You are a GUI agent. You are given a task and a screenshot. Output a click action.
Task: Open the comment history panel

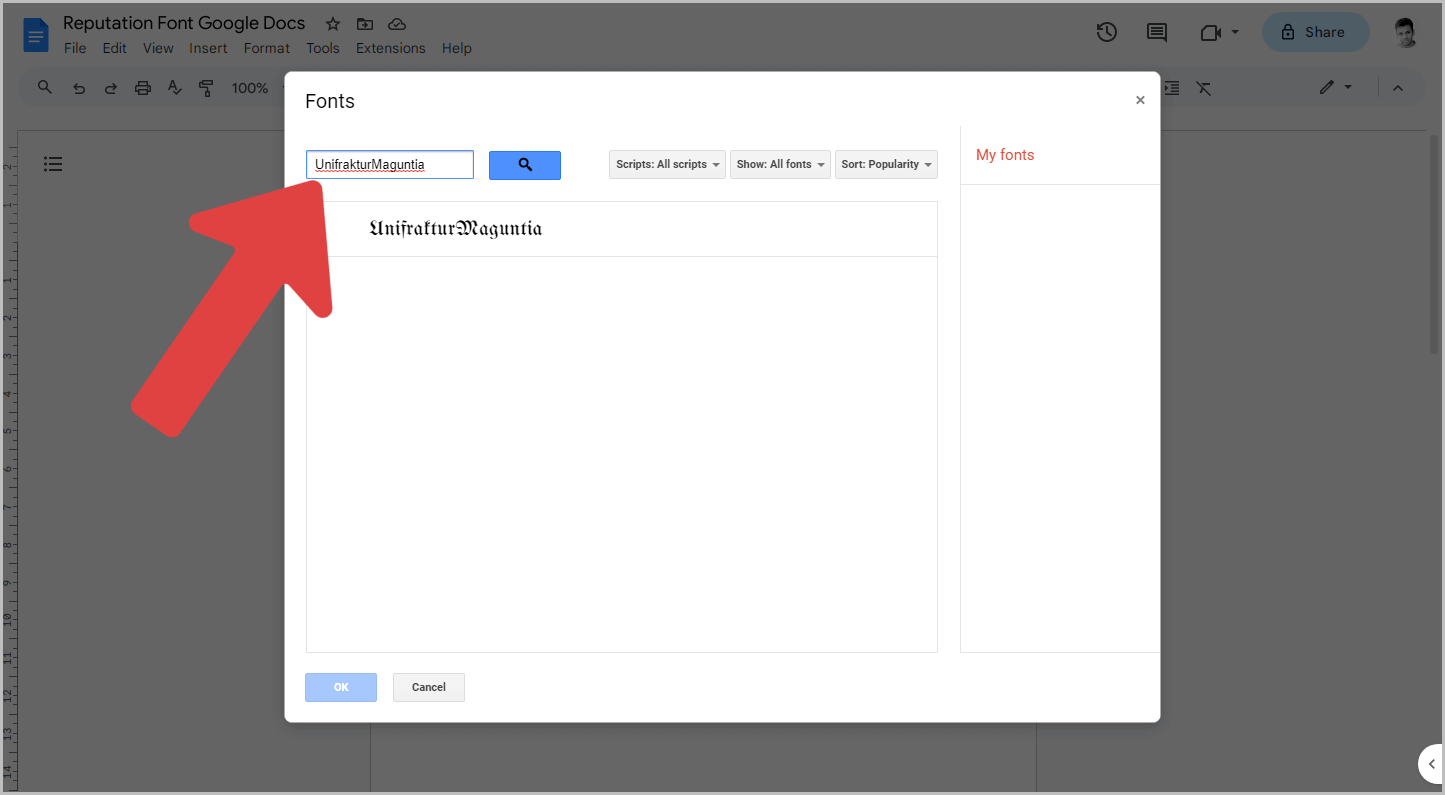tap(1157, 32)
